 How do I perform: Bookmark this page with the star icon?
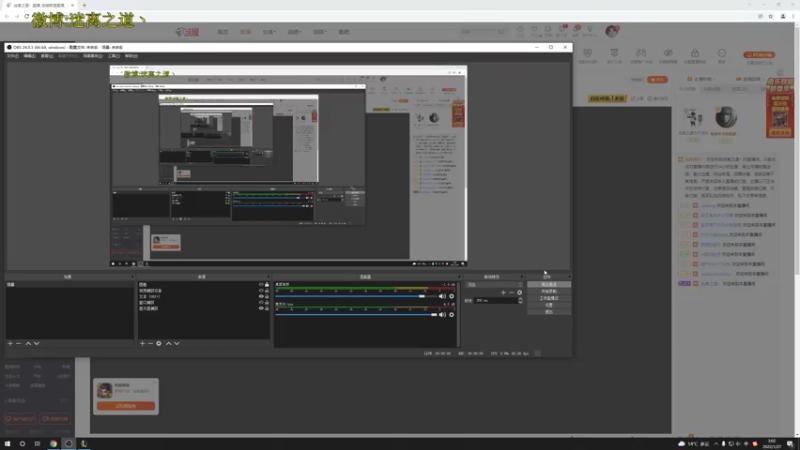pyautogui.click(x=771, y=16)
